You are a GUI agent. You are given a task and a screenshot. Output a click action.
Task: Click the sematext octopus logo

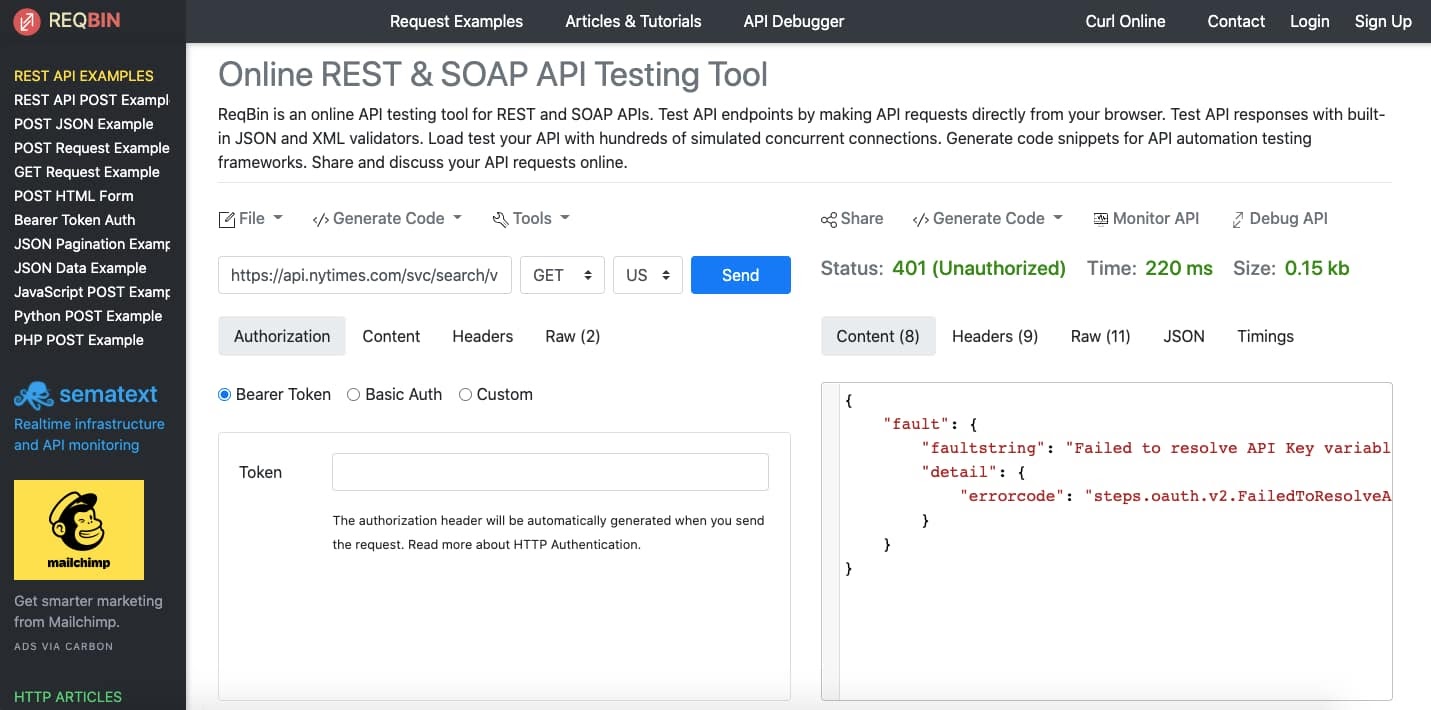33,394
